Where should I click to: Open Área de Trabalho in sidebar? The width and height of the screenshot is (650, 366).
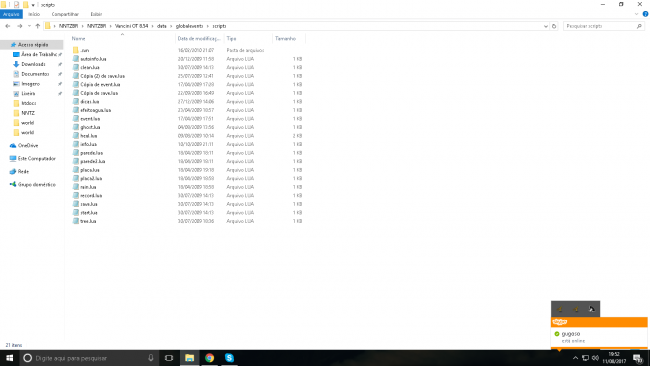[39, 54]
